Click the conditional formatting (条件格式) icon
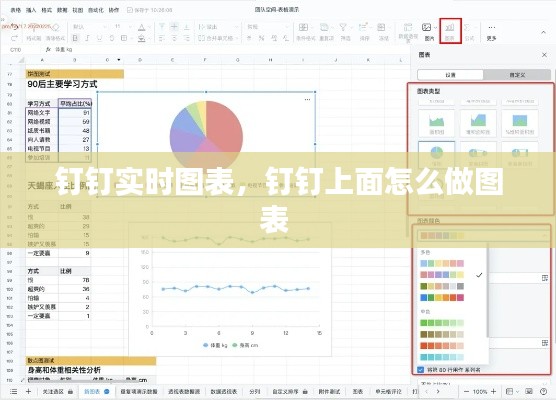 pos(304,27)
